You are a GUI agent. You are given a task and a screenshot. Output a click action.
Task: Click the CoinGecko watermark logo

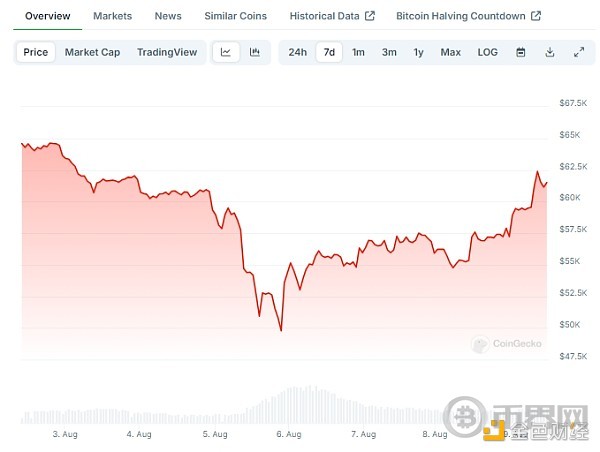pos(507,343)
